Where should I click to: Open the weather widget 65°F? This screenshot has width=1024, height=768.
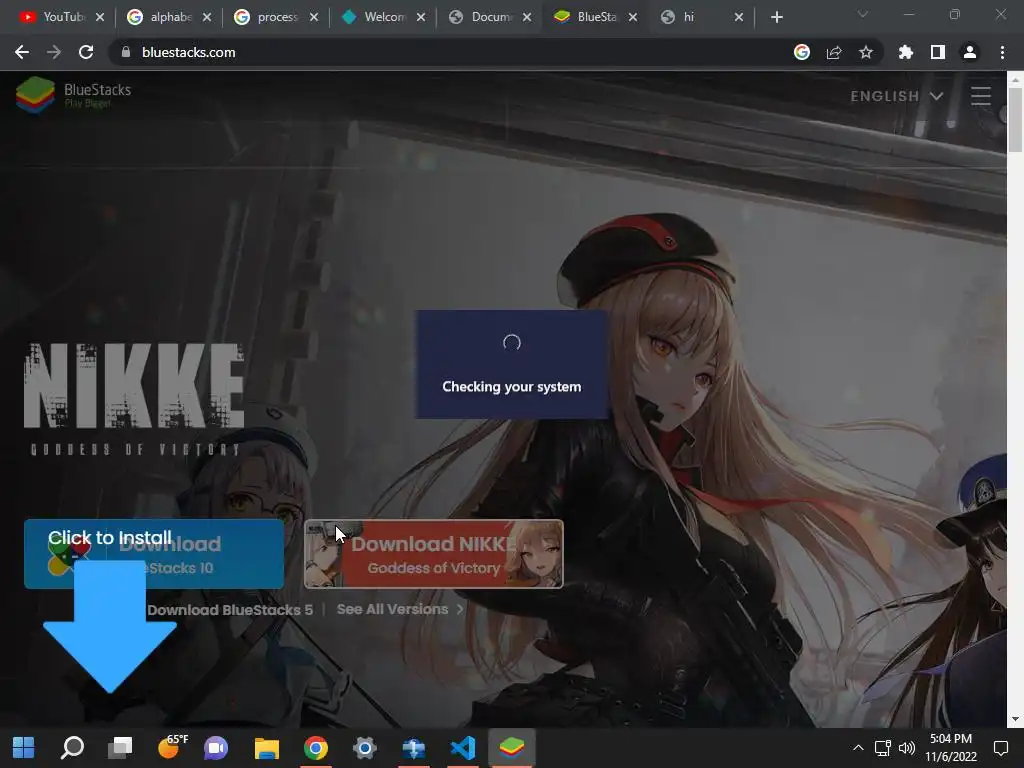point(172,746)
